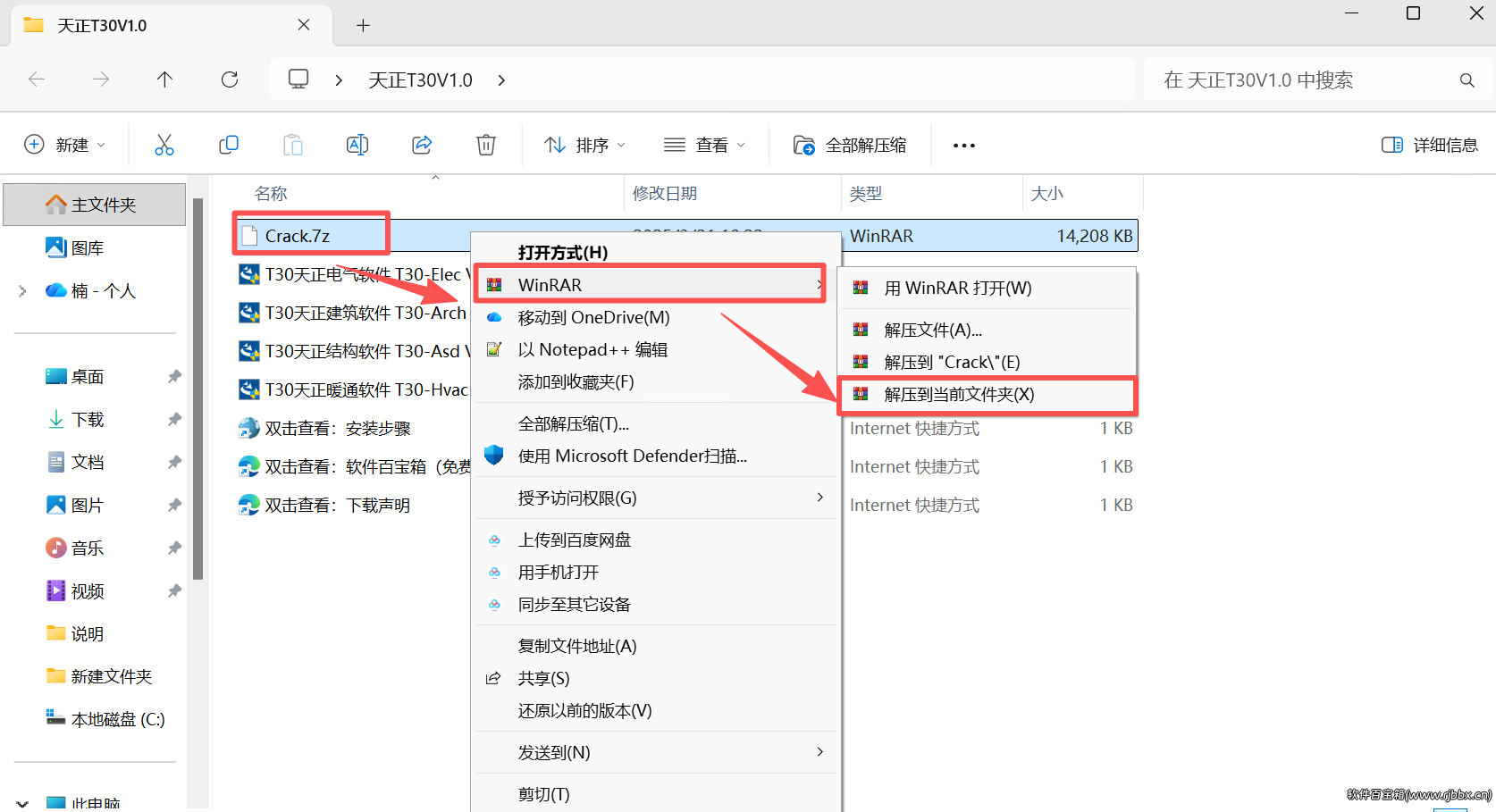
Task: Select T30天正结构软件 T30-Asd installer
Action: tap(353, 351)
